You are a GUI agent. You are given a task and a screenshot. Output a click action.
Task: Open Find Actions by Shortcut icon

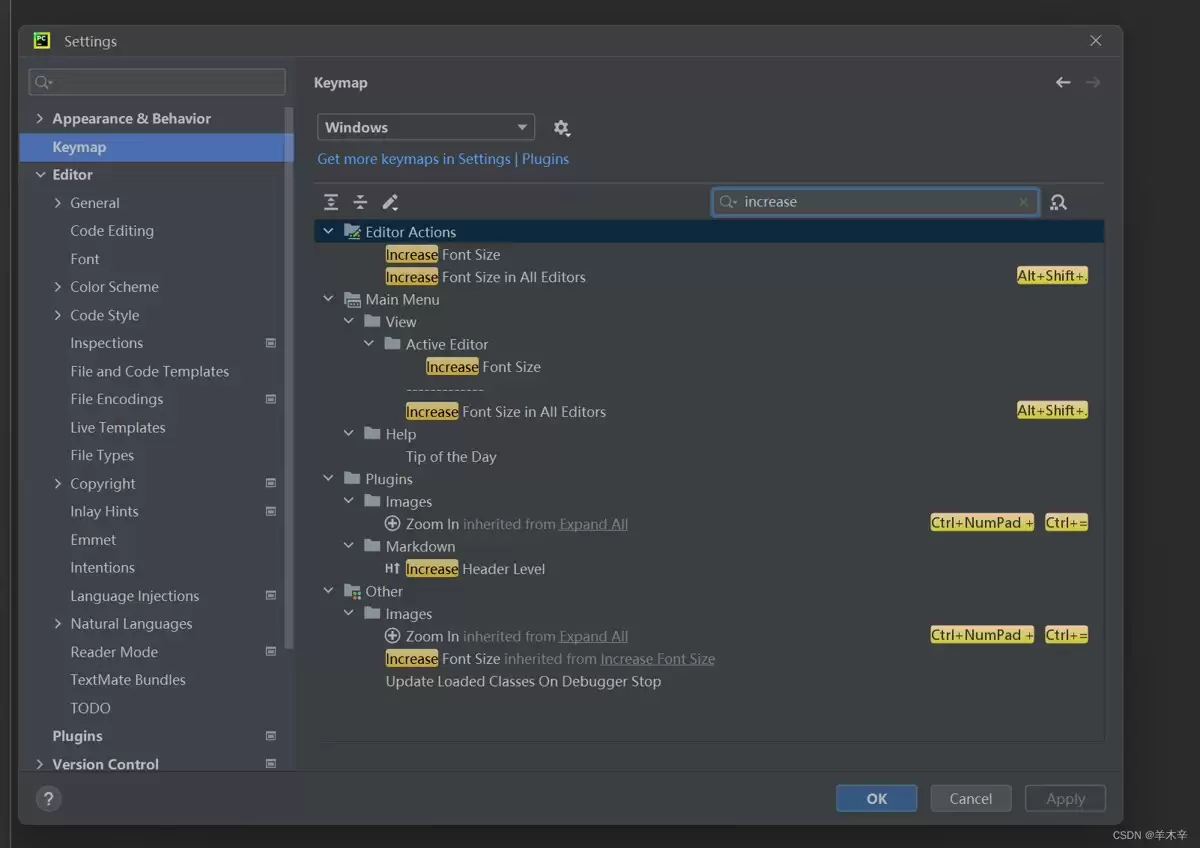(x=1058, y=202)
